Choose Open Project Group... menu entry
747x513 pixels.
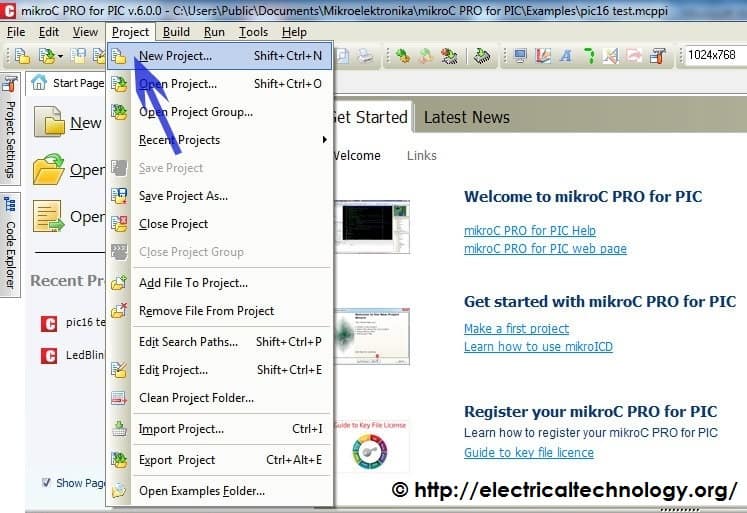(x=220, y=112)
